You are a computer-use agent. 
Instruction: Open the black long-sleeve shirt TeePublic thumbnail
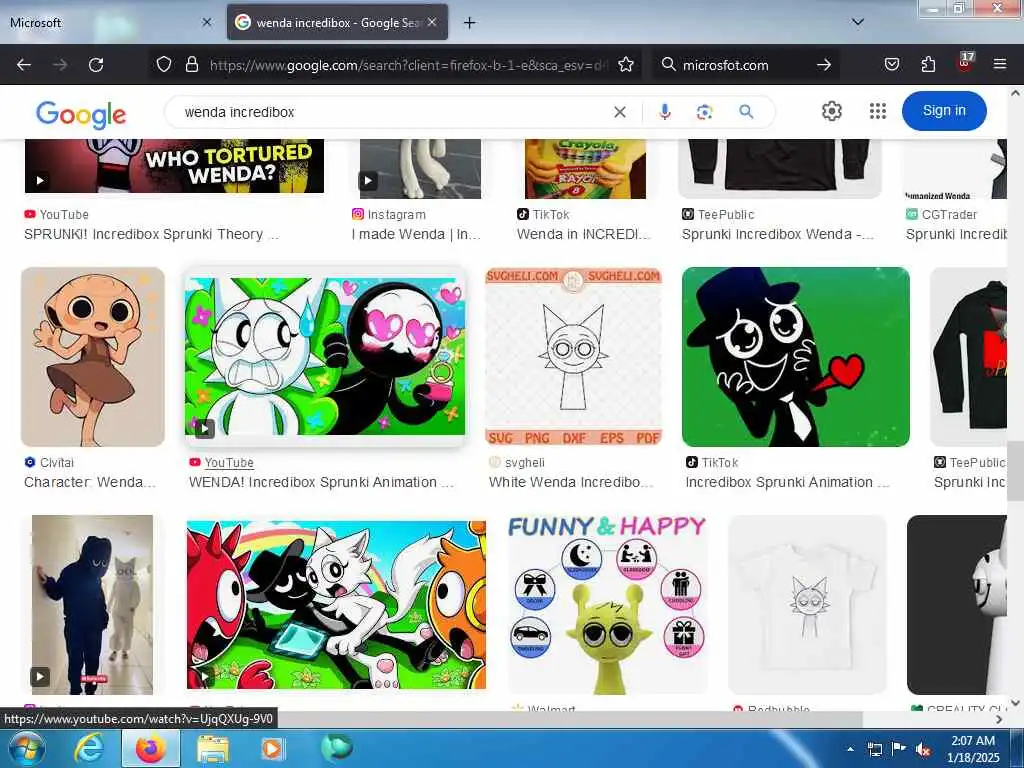coord(780,168)
